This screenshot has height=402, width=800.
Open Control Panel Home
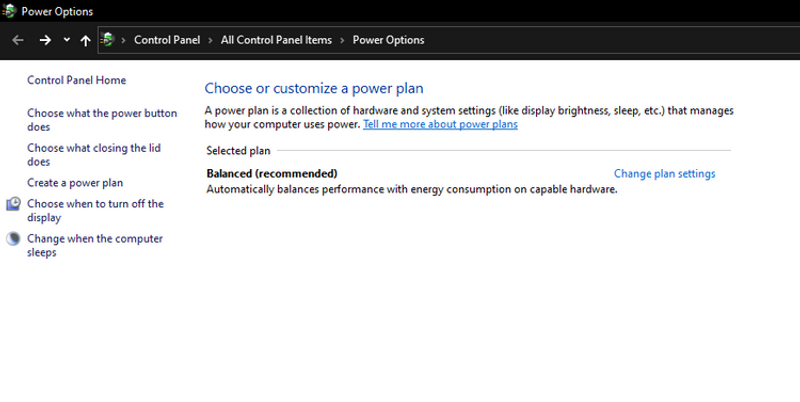[76, 80]
